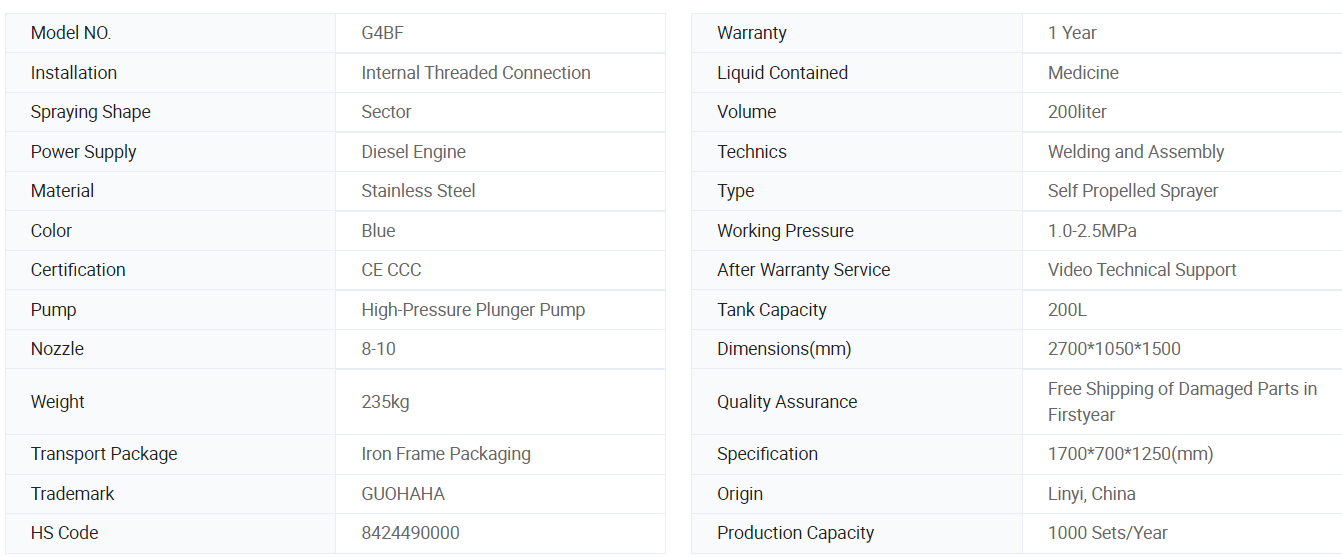Select the Stainless Steel material value

point(418,191)
